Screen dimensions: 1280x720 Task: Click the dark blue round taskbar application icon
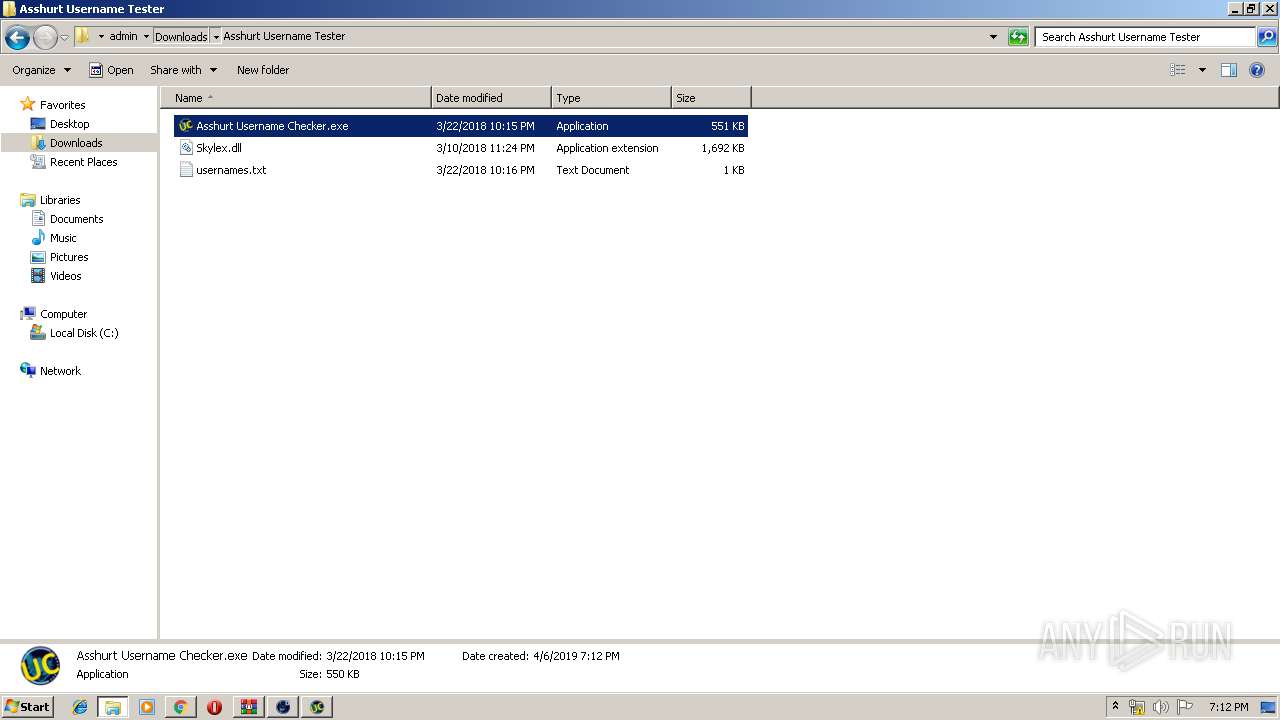(283, 707)
